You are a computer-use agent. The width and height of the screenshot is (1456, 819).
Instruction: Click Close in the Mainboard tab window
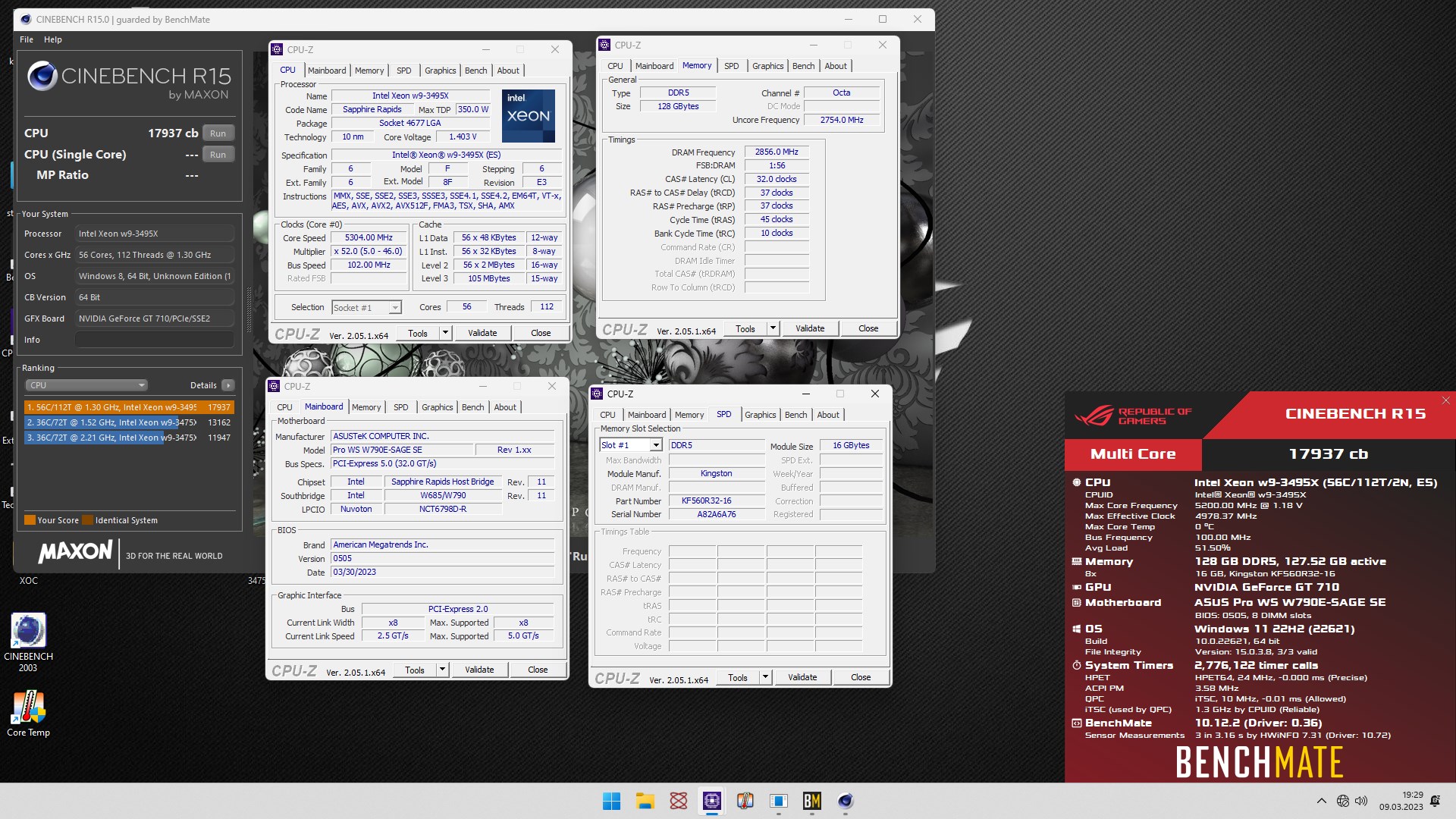(x=538, y=670)
